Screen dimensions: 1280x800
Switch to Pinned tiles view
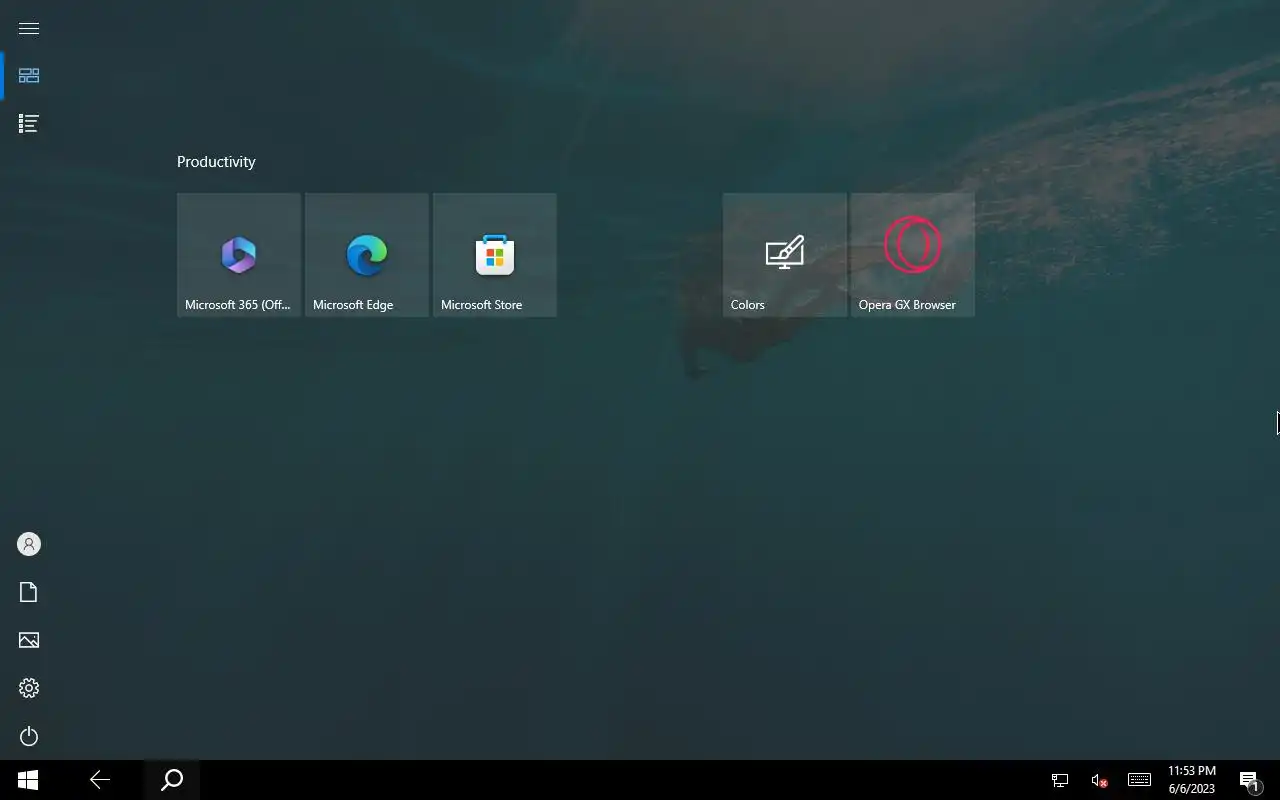[29, 76]
